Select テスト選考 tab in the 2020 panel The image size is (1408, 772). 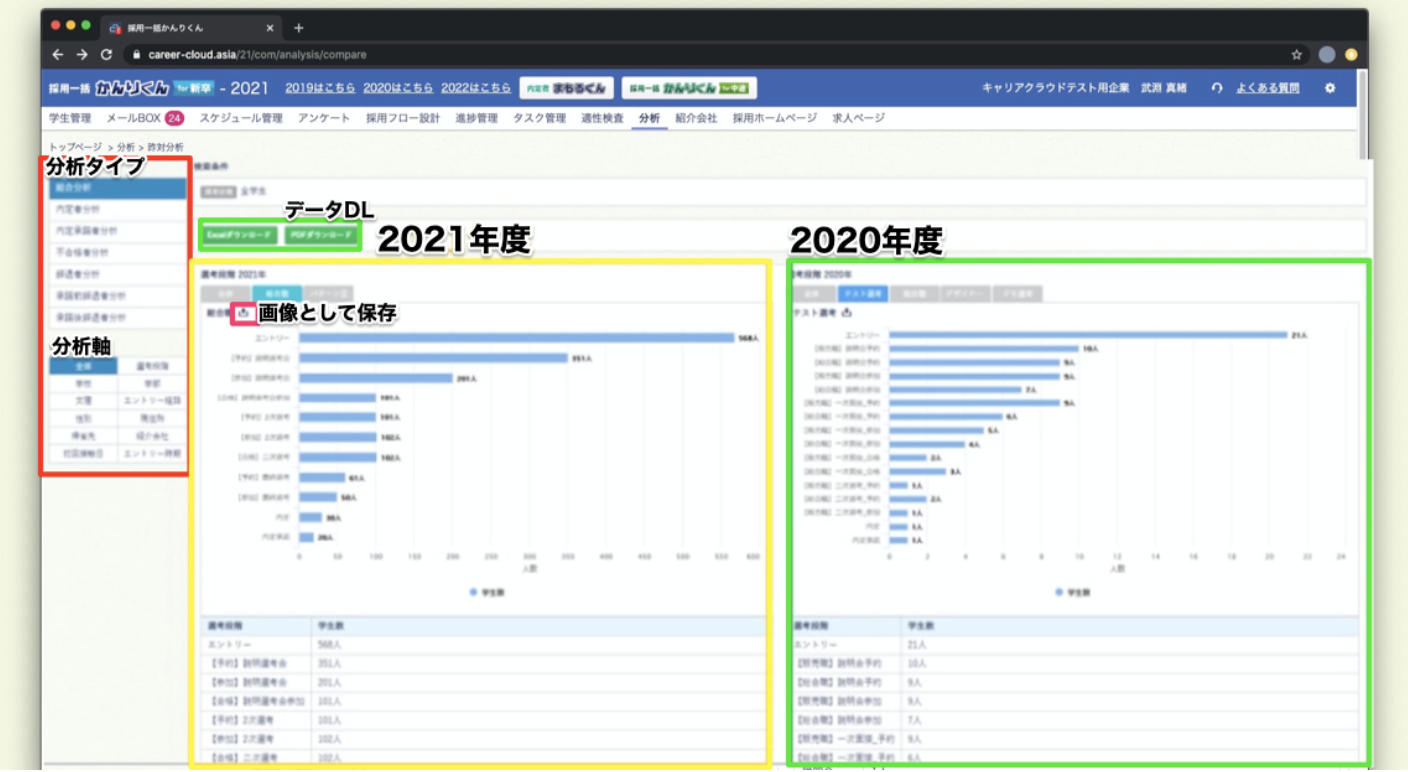tap(864, 294)
